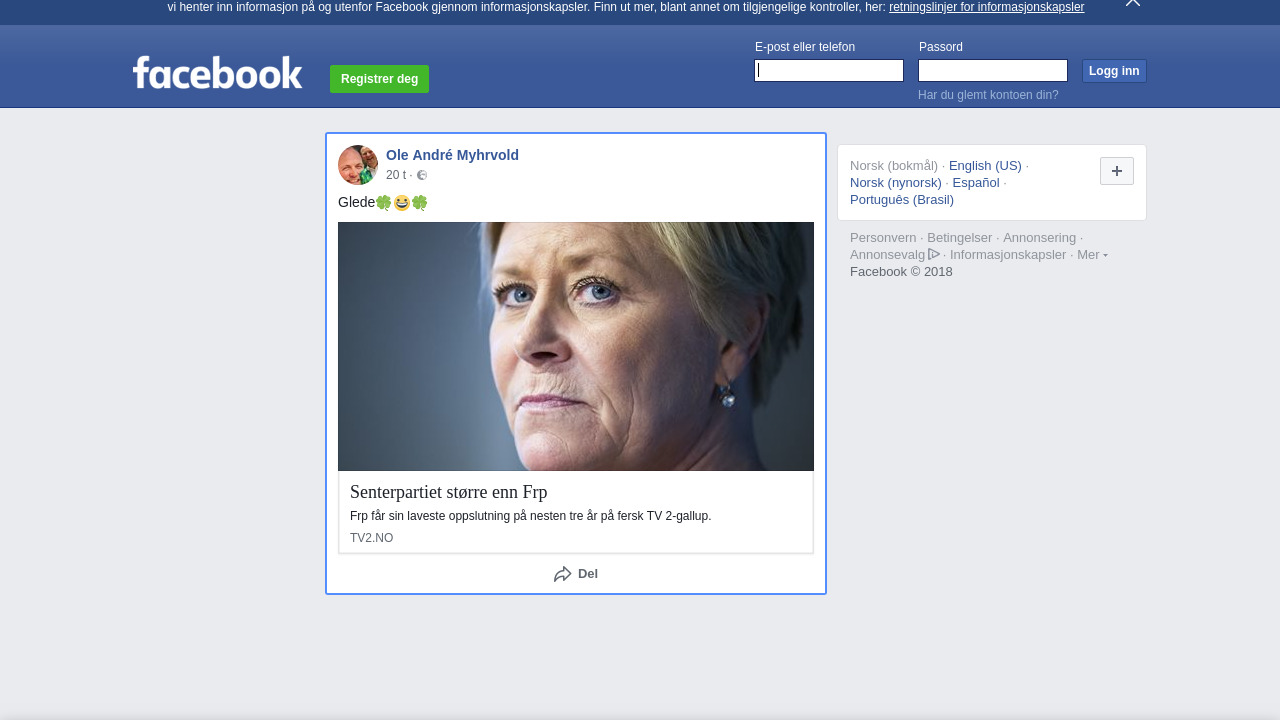Open retningslinjer for informasjonskapsler link
Screen dimensions: 1280x720
986,7
